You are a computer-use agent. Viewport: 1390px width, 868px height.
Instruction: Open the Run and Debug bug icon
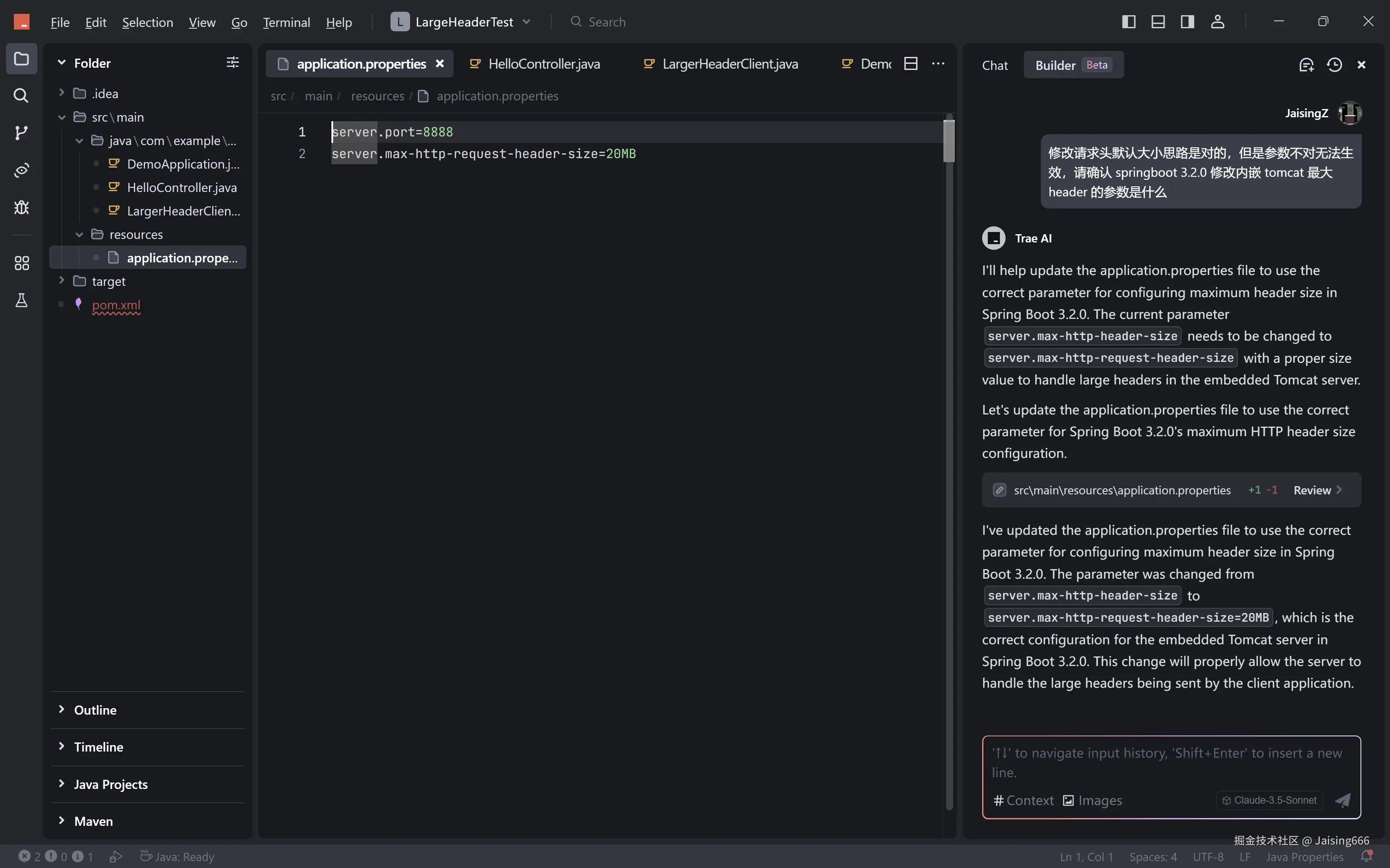point(21,207)
